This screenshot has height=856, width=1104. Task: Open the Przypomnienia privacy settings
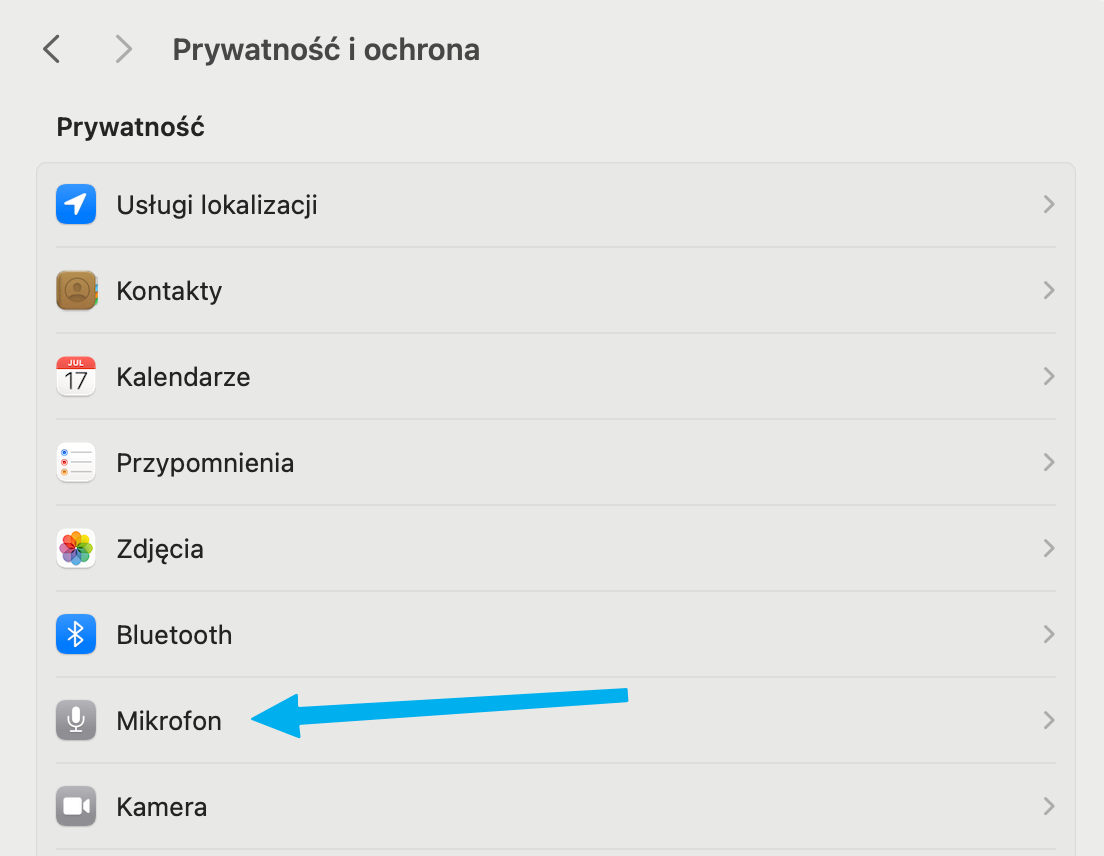point(205,463)
